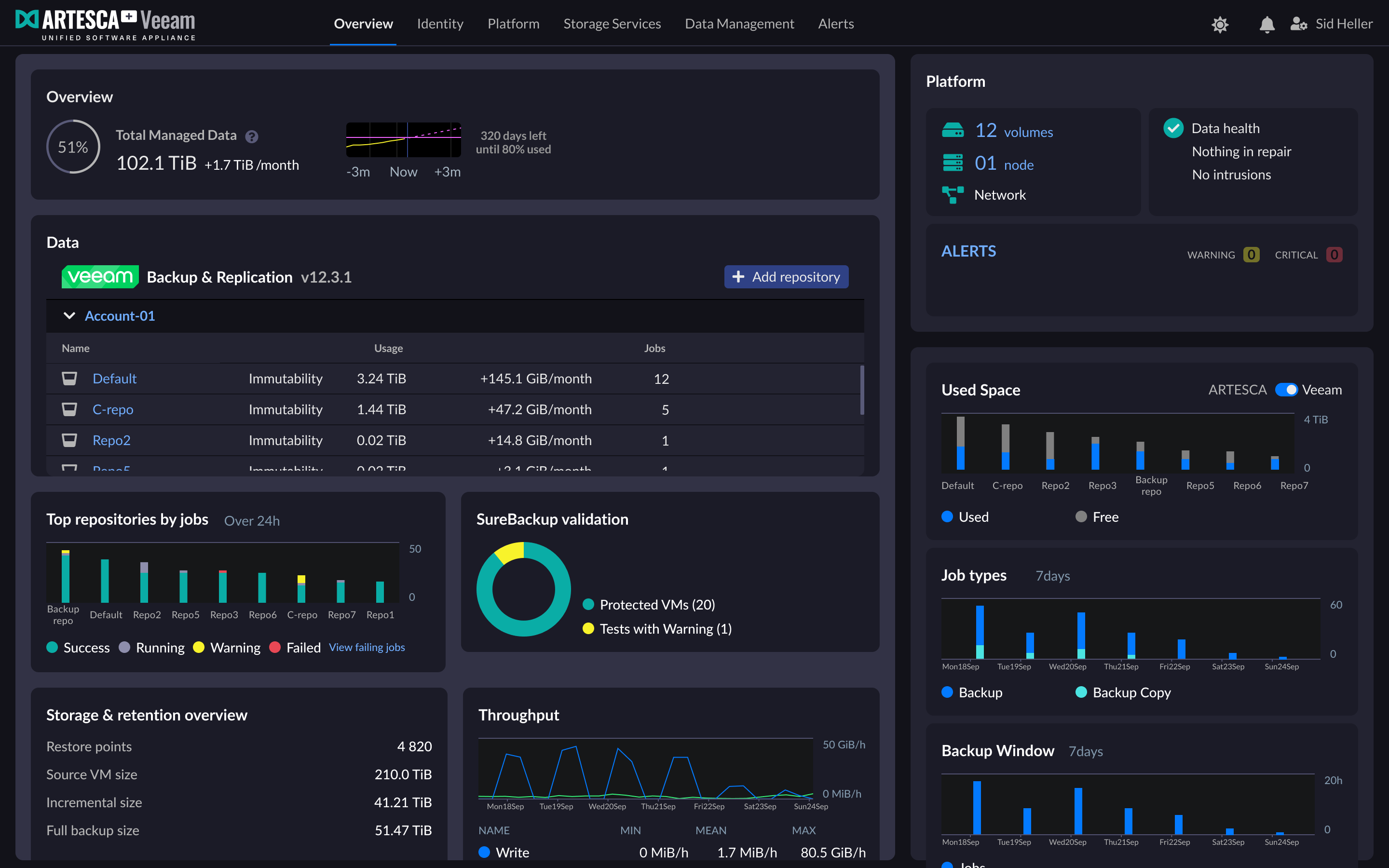Click the Success legend swatch
This screenshot has height=868, width=1389.
(52, 647)
